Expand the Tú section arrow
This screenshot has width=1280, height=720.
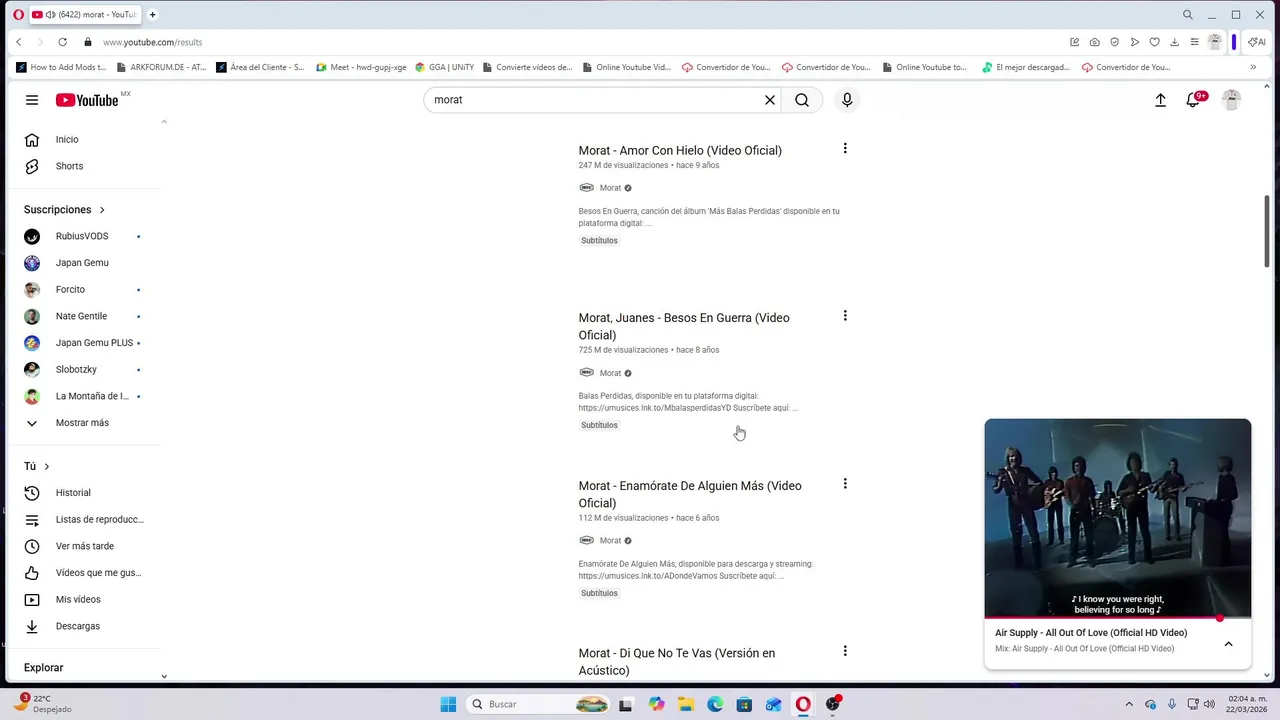pos(46,467)
